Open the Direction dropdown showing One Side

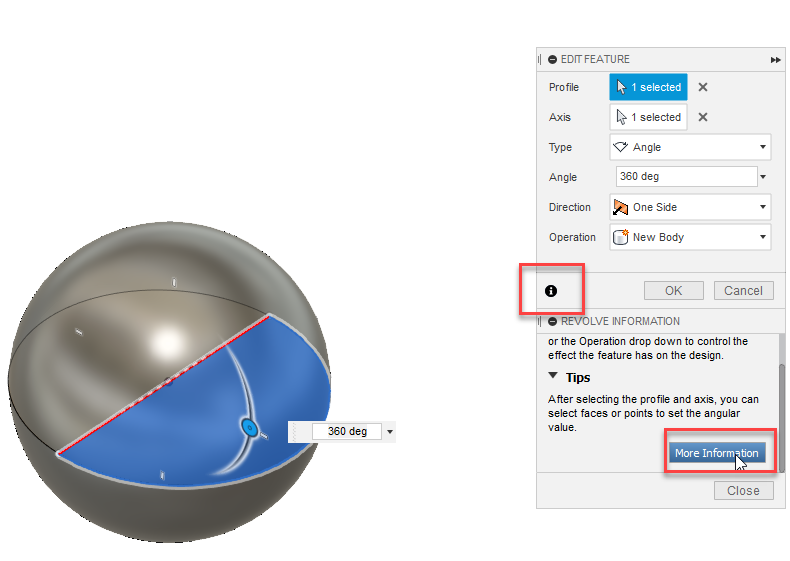click(690, 207)
